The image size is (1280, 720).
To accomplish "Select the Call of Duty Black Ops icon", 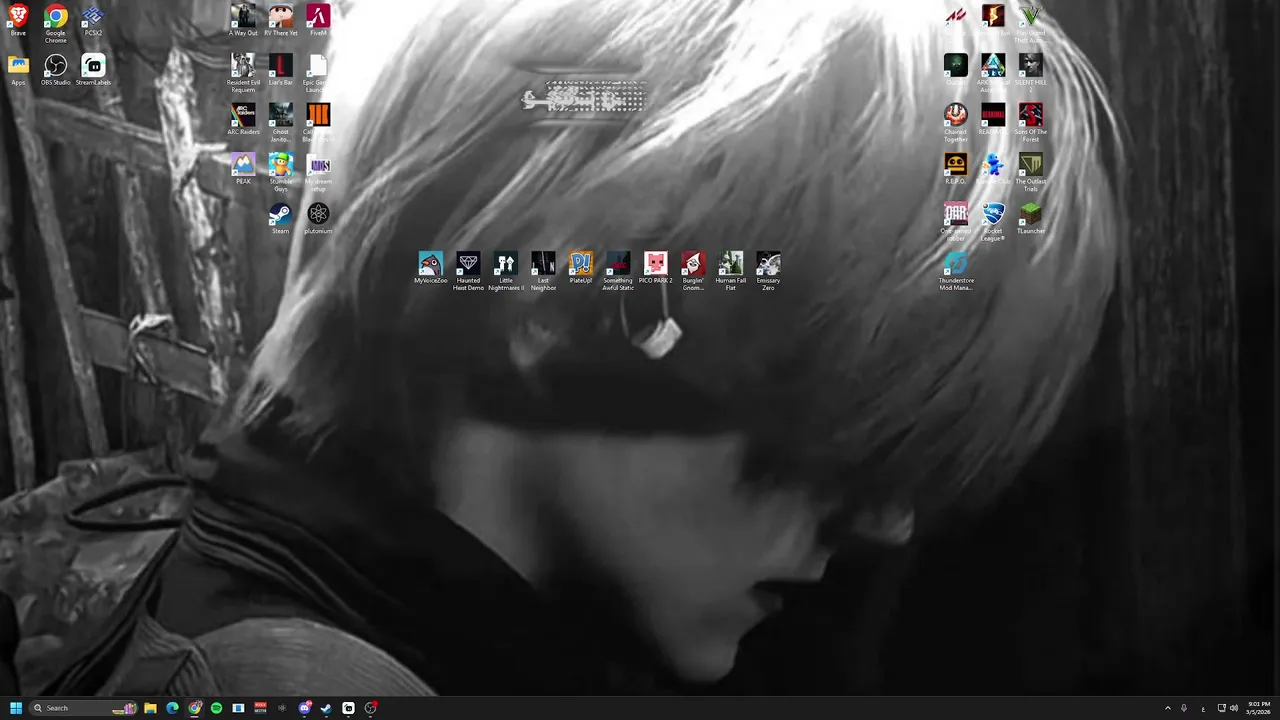I will pos(318,124).
